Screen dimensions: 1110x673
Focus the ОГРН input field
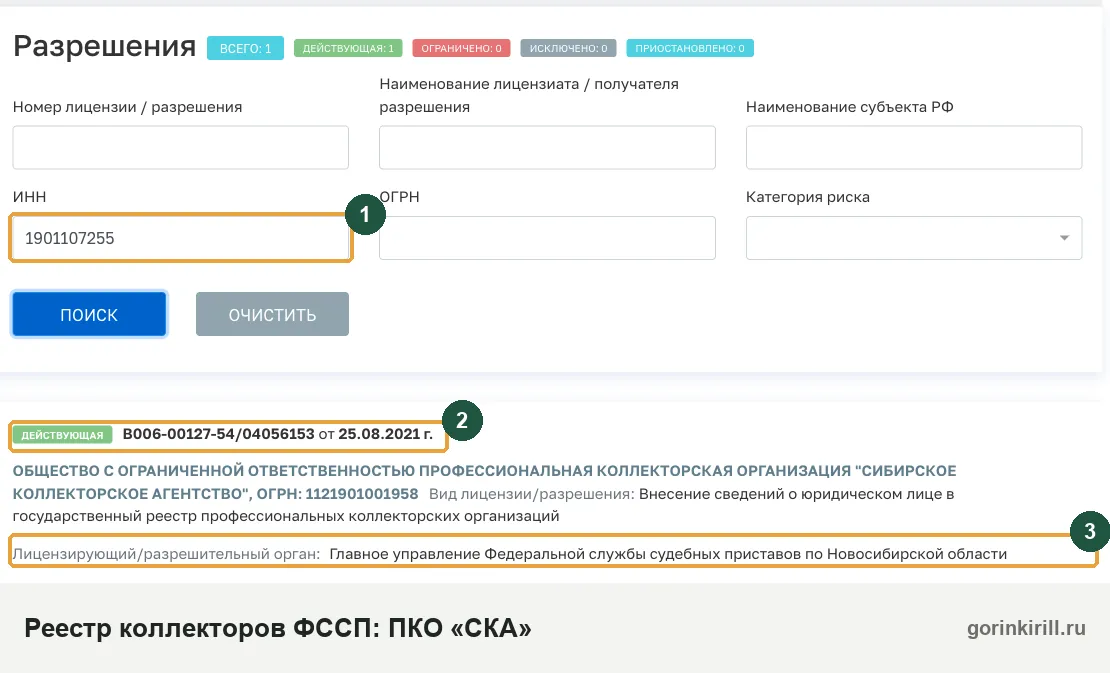(x=547, y=238)
